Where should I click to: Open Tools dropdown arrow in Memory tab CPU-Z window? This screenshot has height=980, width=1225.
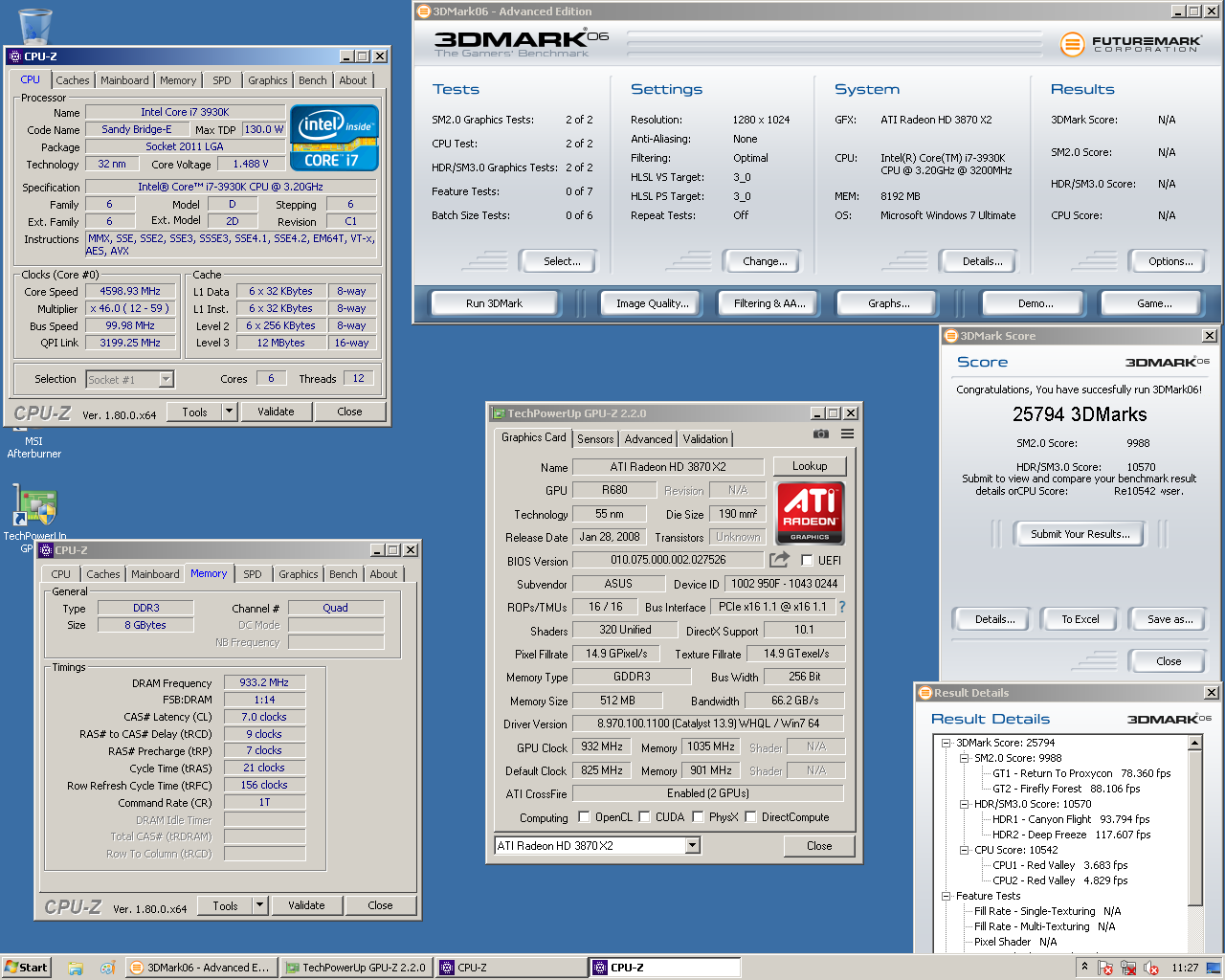coord(259,905)
